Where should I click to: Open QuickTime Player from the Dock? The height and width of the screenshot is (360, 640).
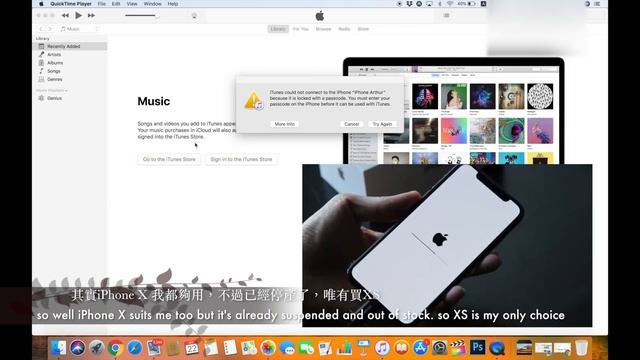pyautogui.click(x=497, y=348)
